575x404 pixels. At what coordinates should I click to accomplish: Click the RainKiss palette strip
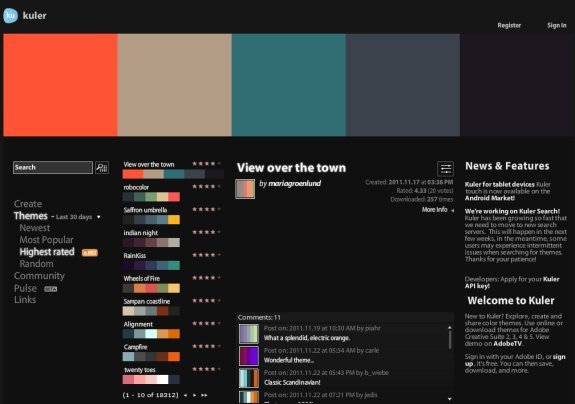tap(151, 265)
